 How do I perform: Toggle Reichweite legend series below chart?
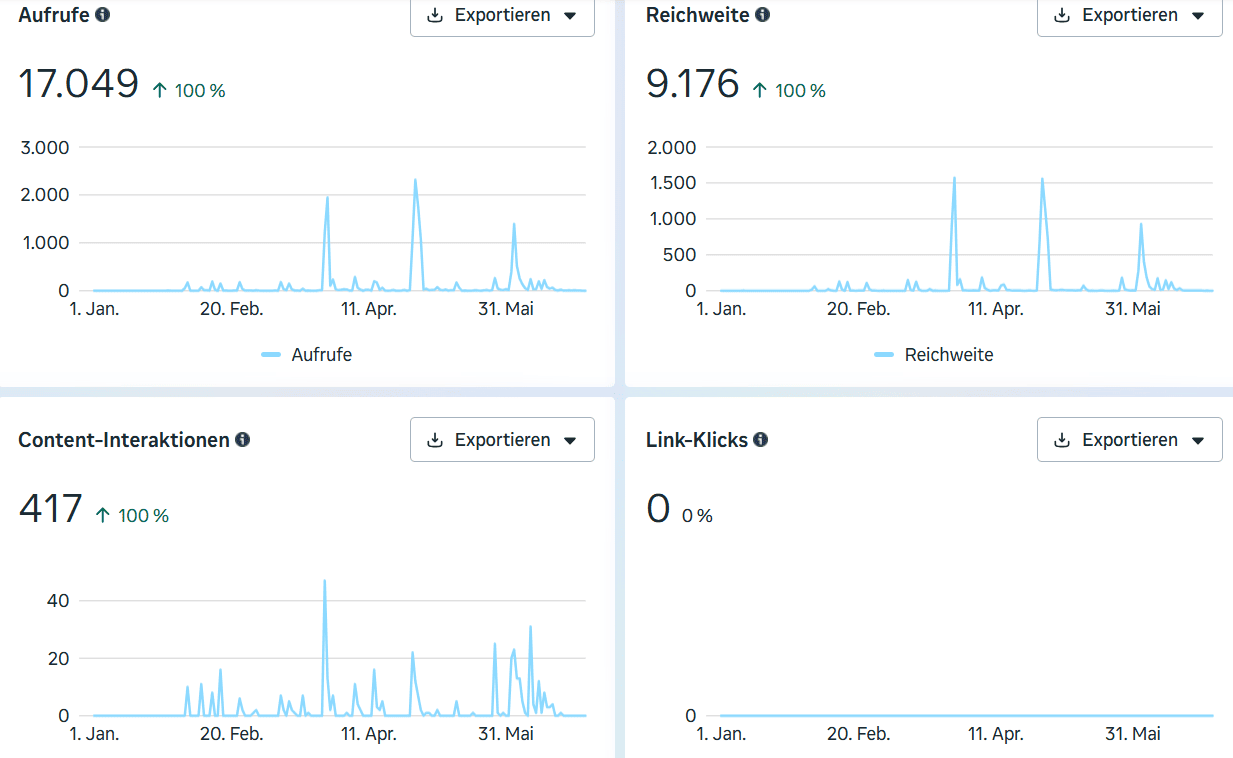click(x=933, y=355)
